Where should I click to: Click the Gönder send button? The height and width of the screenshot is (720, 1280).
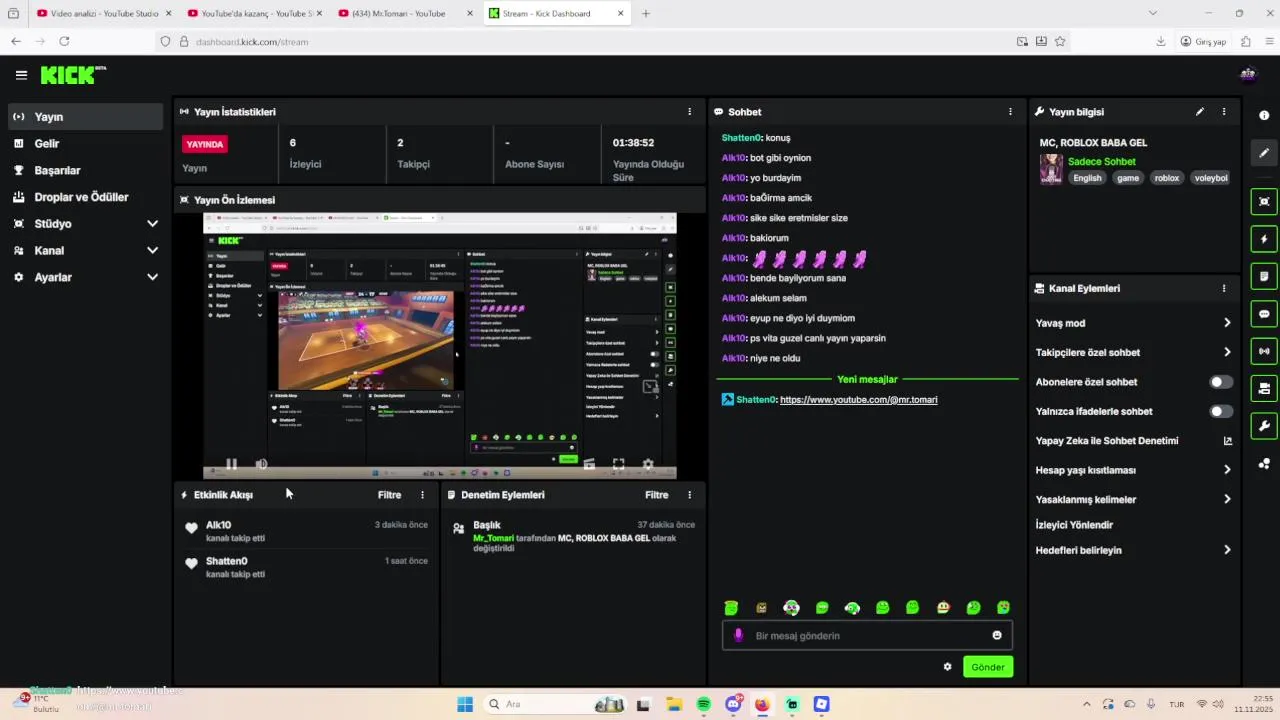(988, 667)
